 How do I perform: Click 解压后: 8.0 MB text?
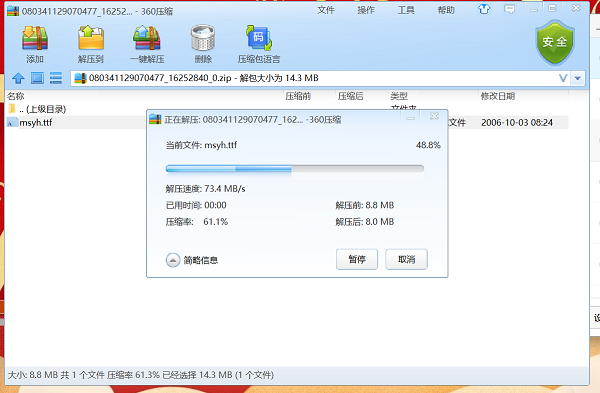[x=365, y=222]
